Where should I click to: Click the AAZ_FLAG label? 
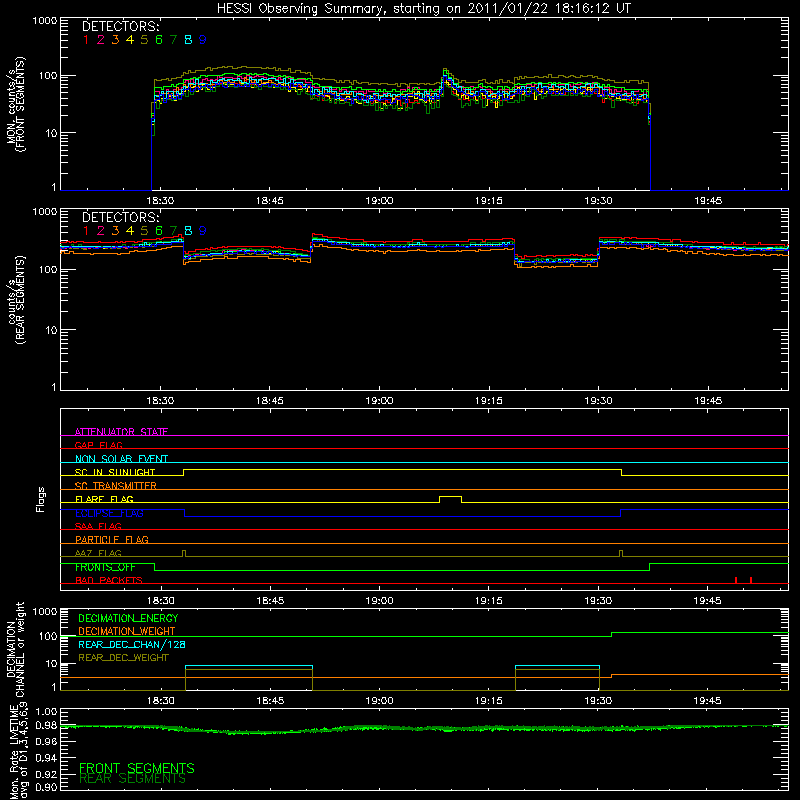click(98, 553)
